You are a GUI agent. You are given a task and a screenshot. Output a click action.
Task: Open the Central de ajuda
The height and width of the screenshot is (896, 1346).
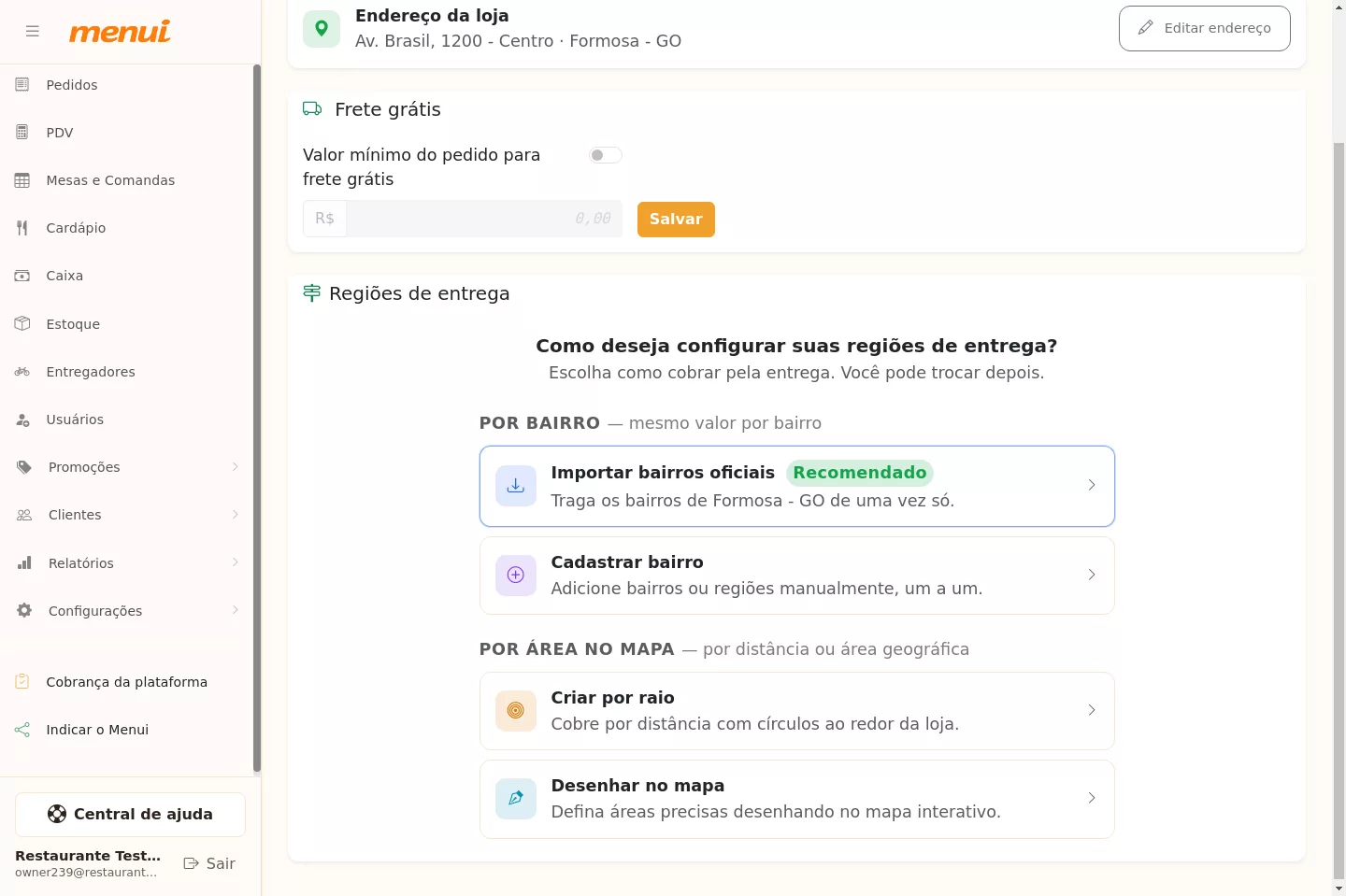[130, 815]
